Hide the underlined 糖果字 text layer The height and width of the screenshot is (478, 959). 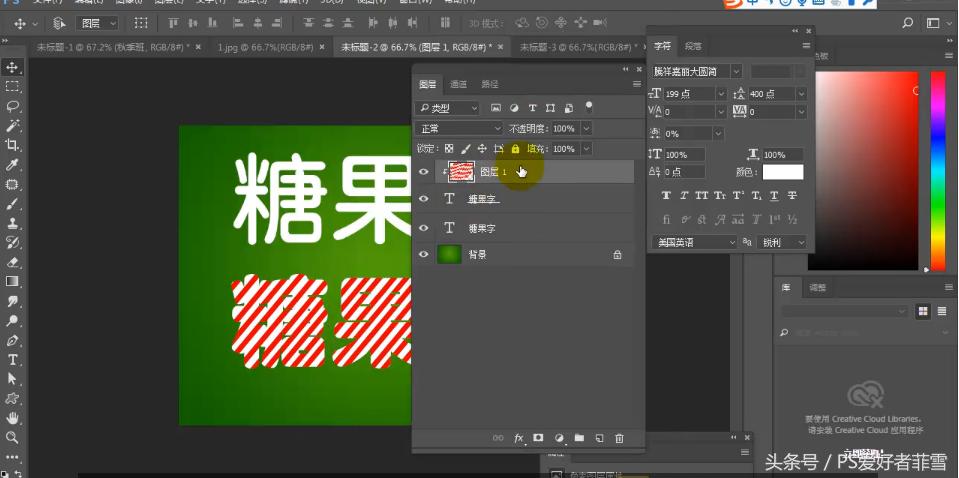tap(423, 199)
